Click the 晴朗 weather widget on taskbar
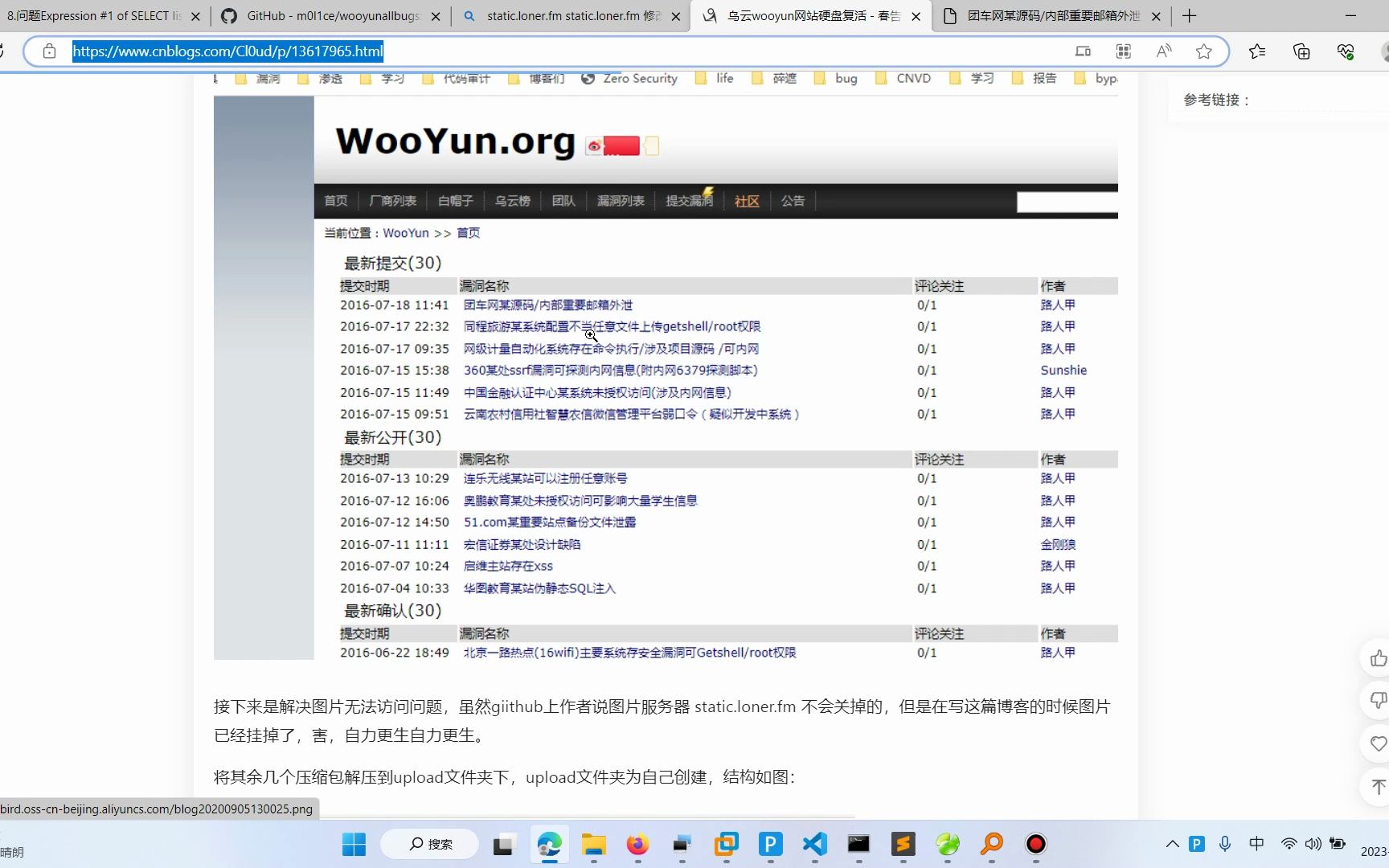 12,852
